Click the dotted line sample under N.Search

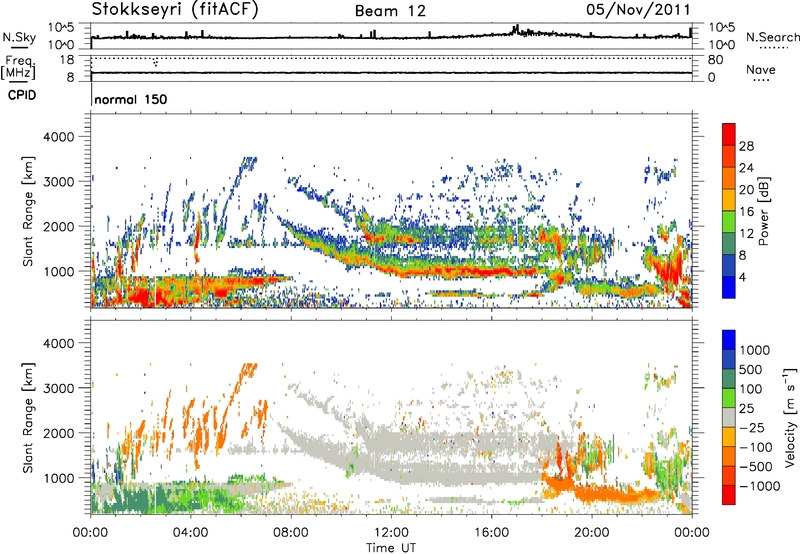773,48
